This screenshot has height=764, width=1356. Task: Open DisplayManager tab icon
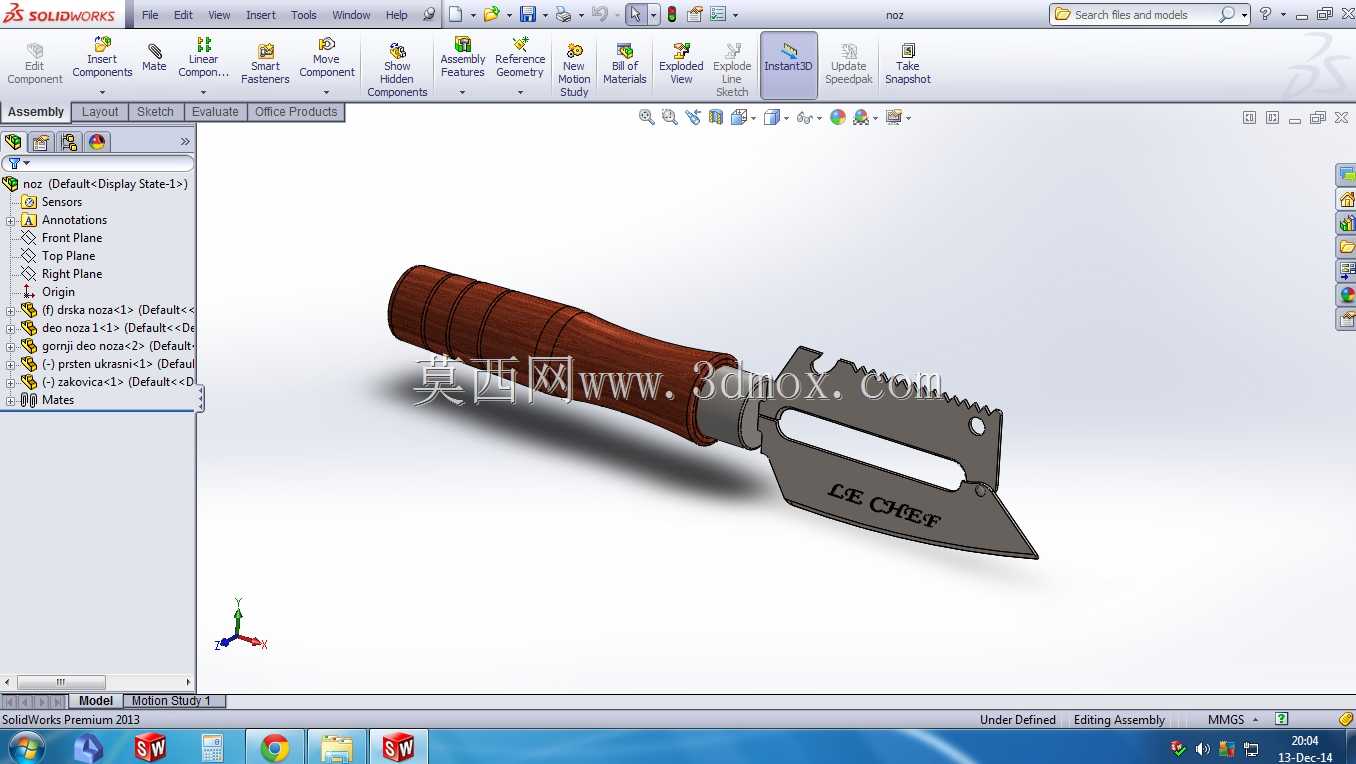(97, 142)
